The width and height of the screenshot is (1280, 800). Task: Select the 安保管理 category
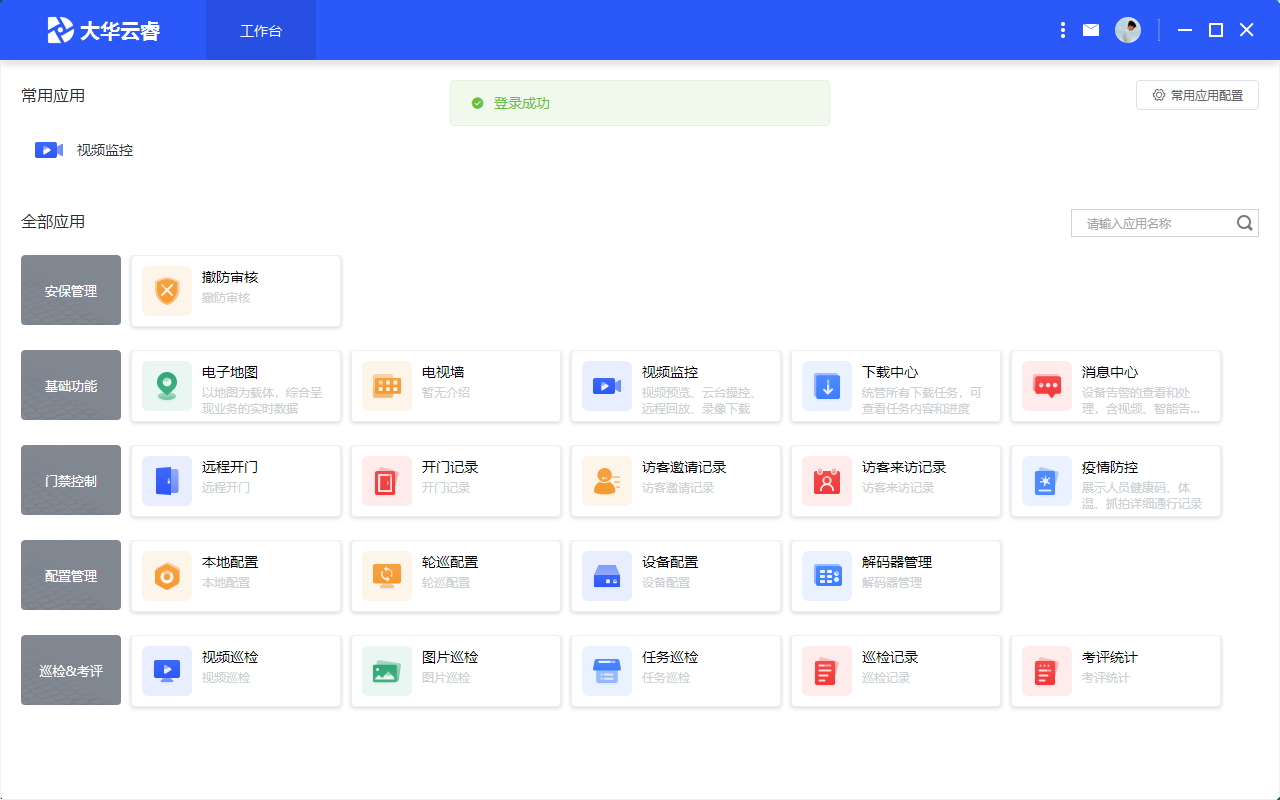point(71,291)
